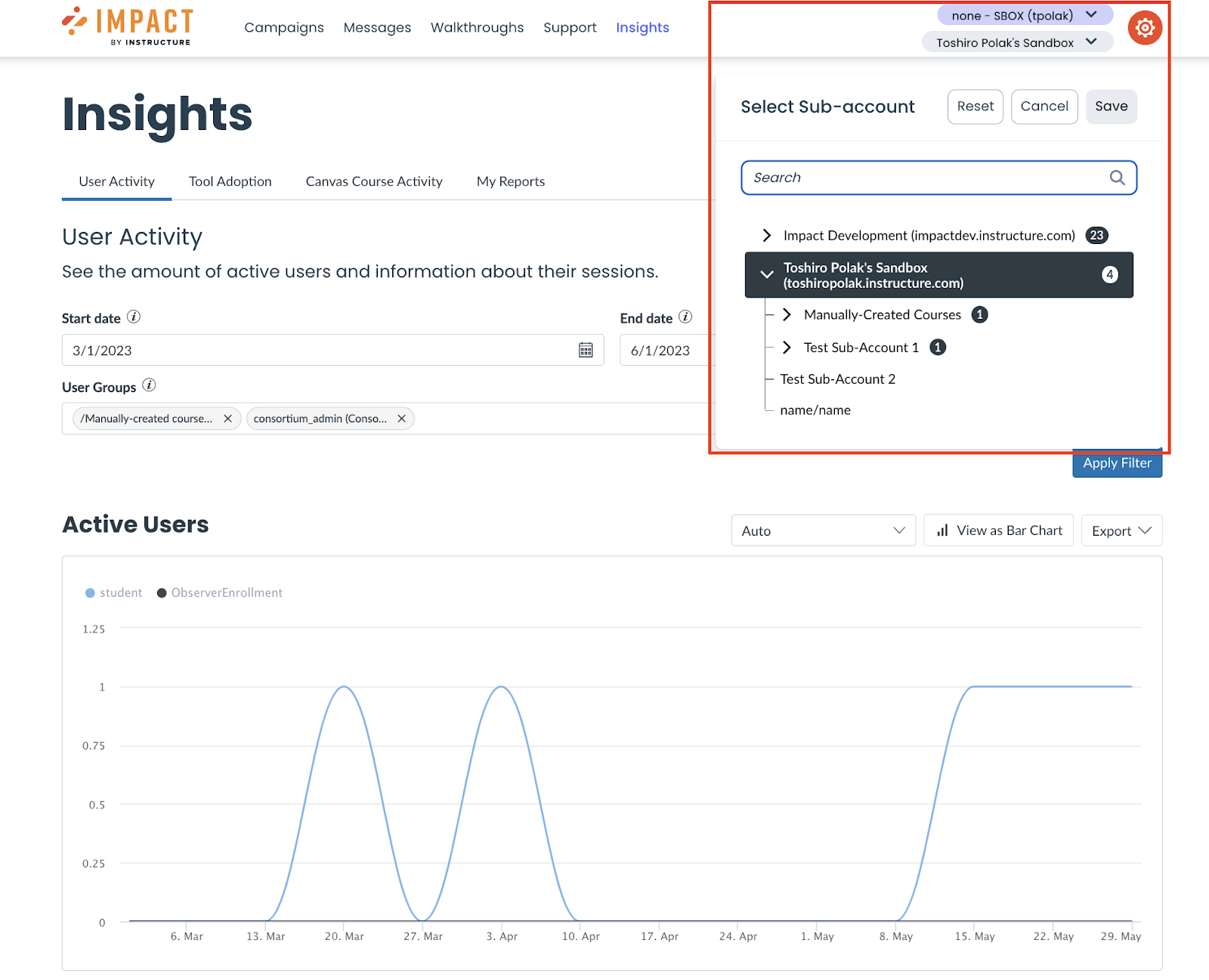Switch chart to View as Bar Chart
The image size is (1209, 980).
pyautogui.click(x=999, y=530)
